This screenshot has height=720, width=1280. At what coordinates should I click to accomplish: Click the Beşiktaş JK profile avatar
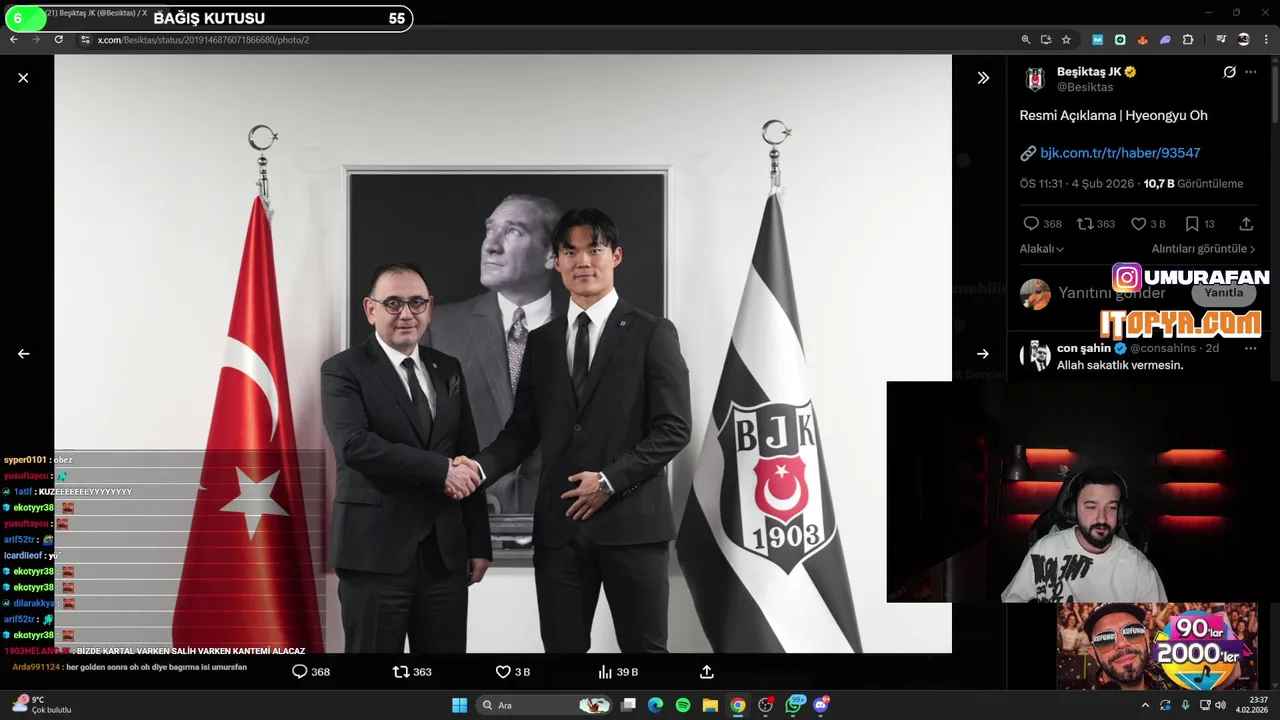coord(1035,79)
